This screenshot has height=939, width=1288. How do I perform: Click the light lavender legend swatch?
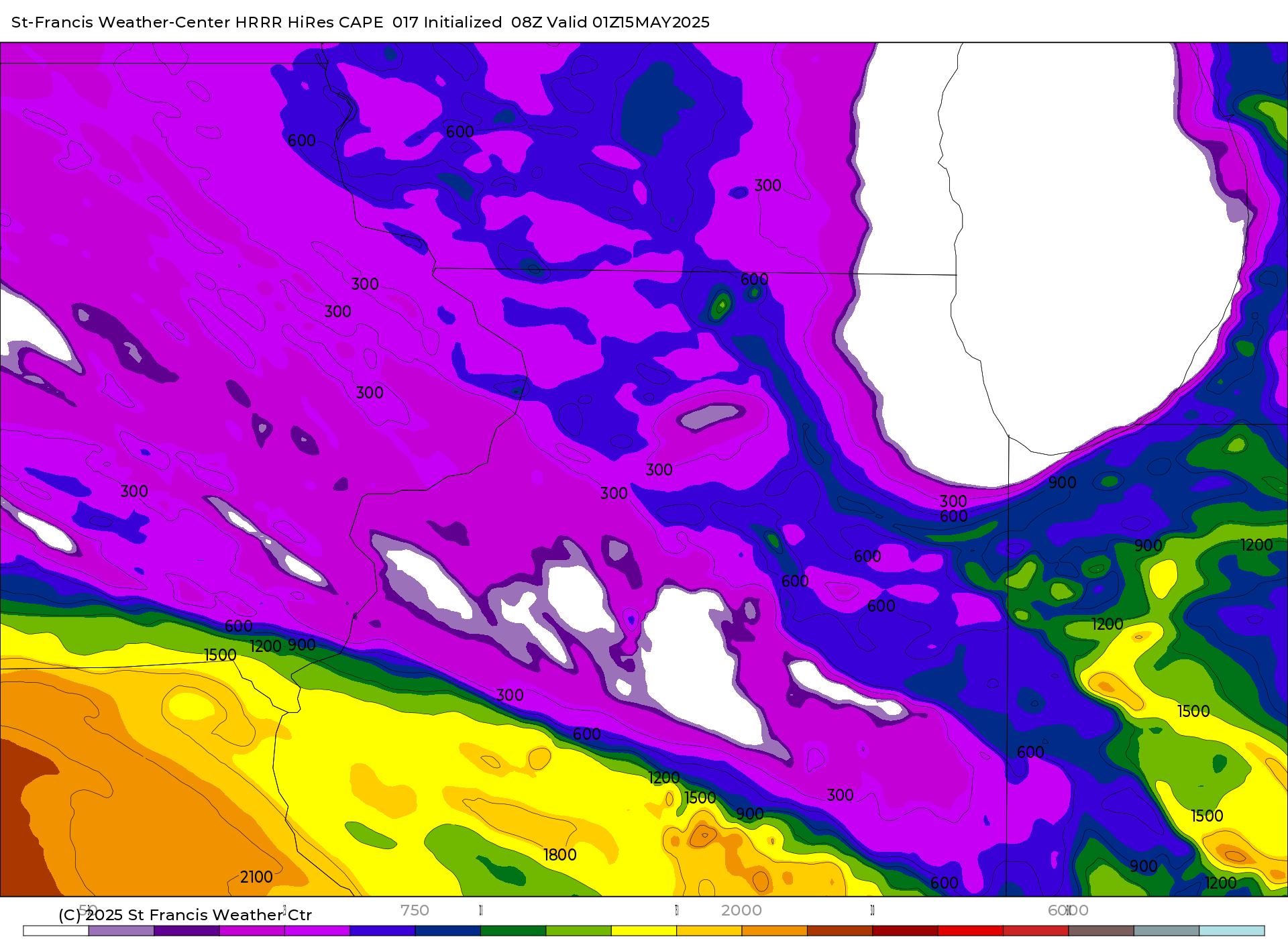tap(121, 931)
